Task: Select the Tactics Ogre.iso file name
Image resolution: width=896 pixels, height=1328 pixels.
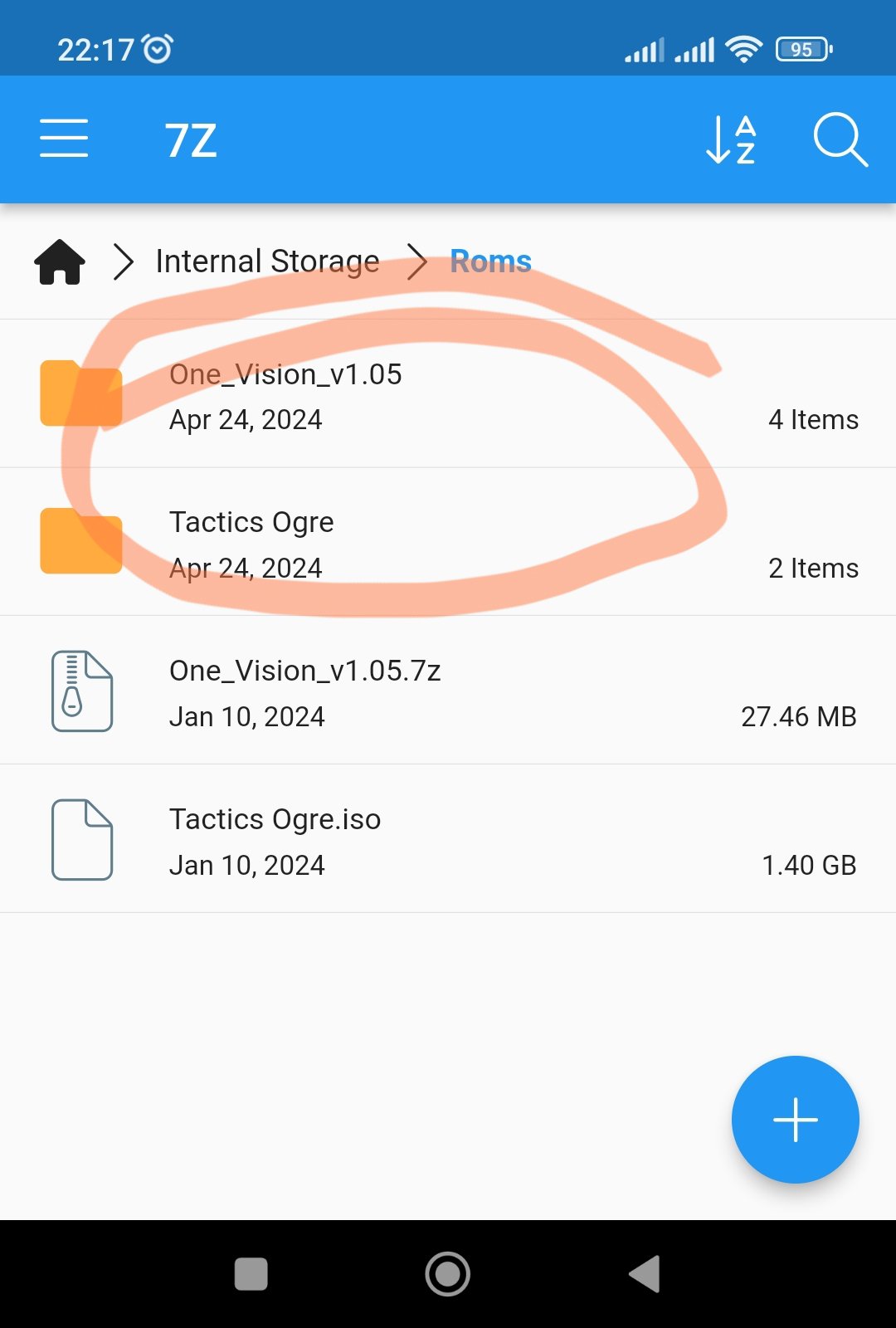Action: coord(275,819)
